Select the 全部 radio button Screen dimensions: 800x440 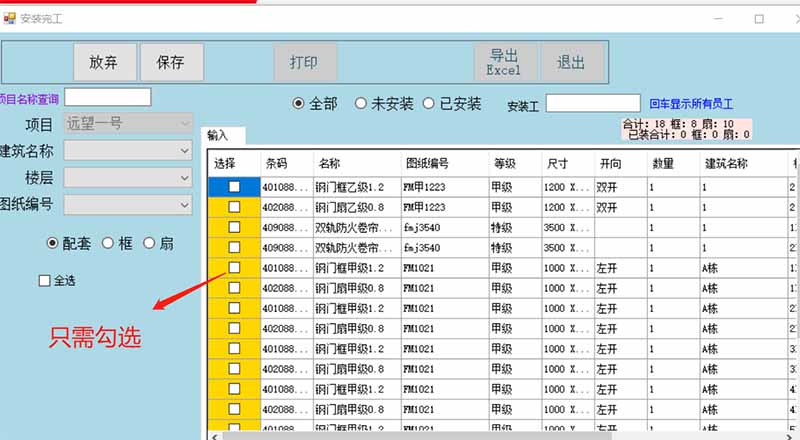point(298,104)
